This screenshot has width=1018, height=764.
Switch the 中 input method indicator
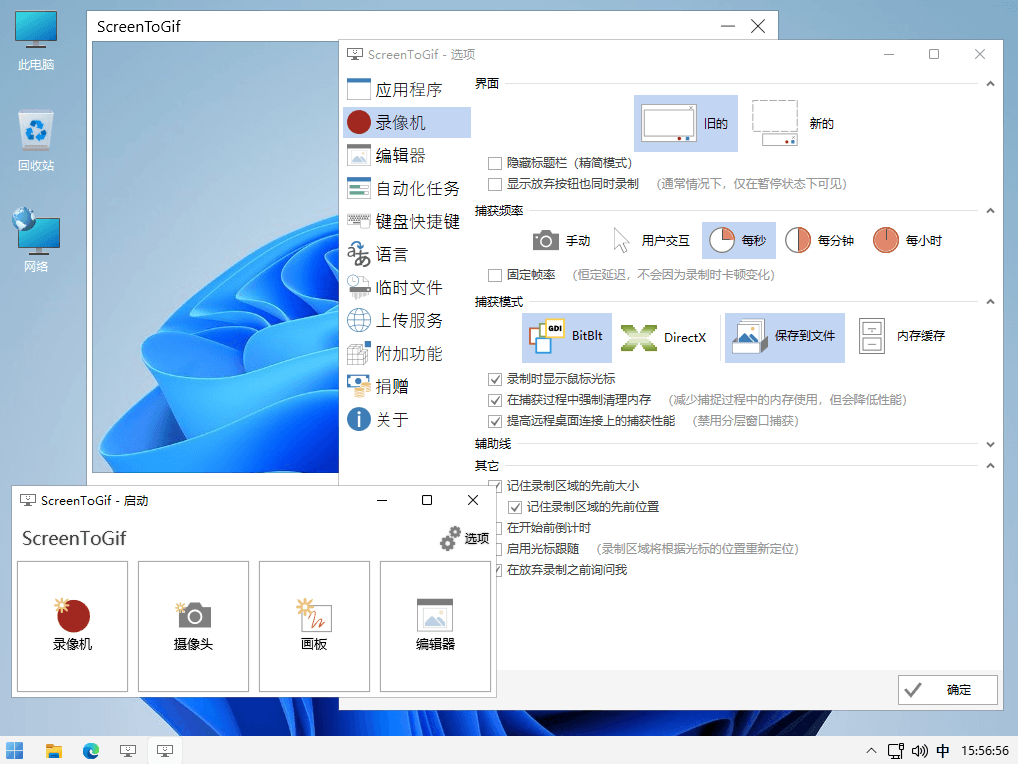(943, 751)
